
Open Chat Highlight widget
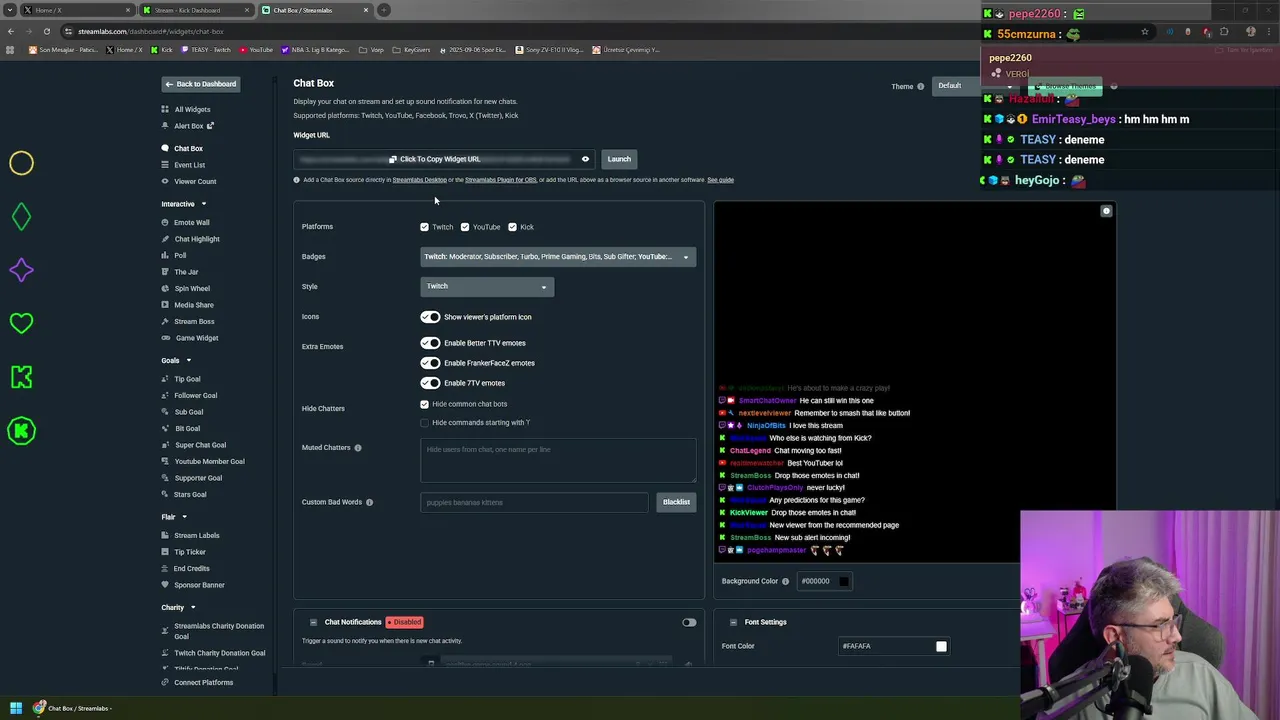197,239
